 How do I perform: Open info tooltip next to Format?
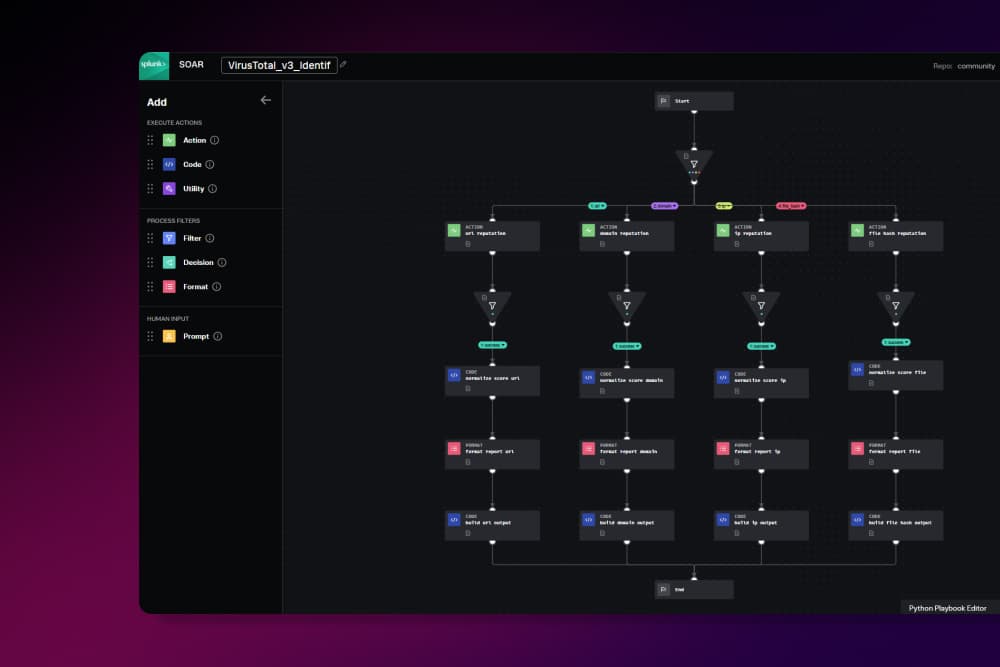[x=217, y=287]
